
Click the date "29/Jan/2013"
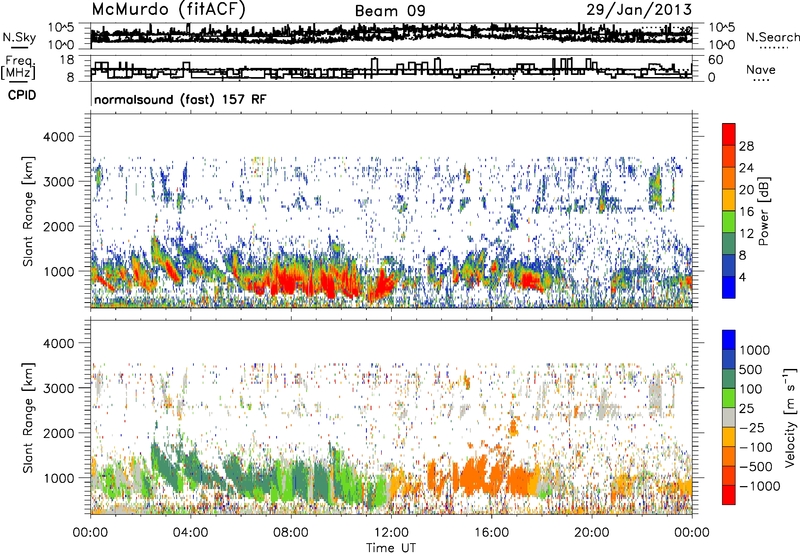click(x=639, y=10)
